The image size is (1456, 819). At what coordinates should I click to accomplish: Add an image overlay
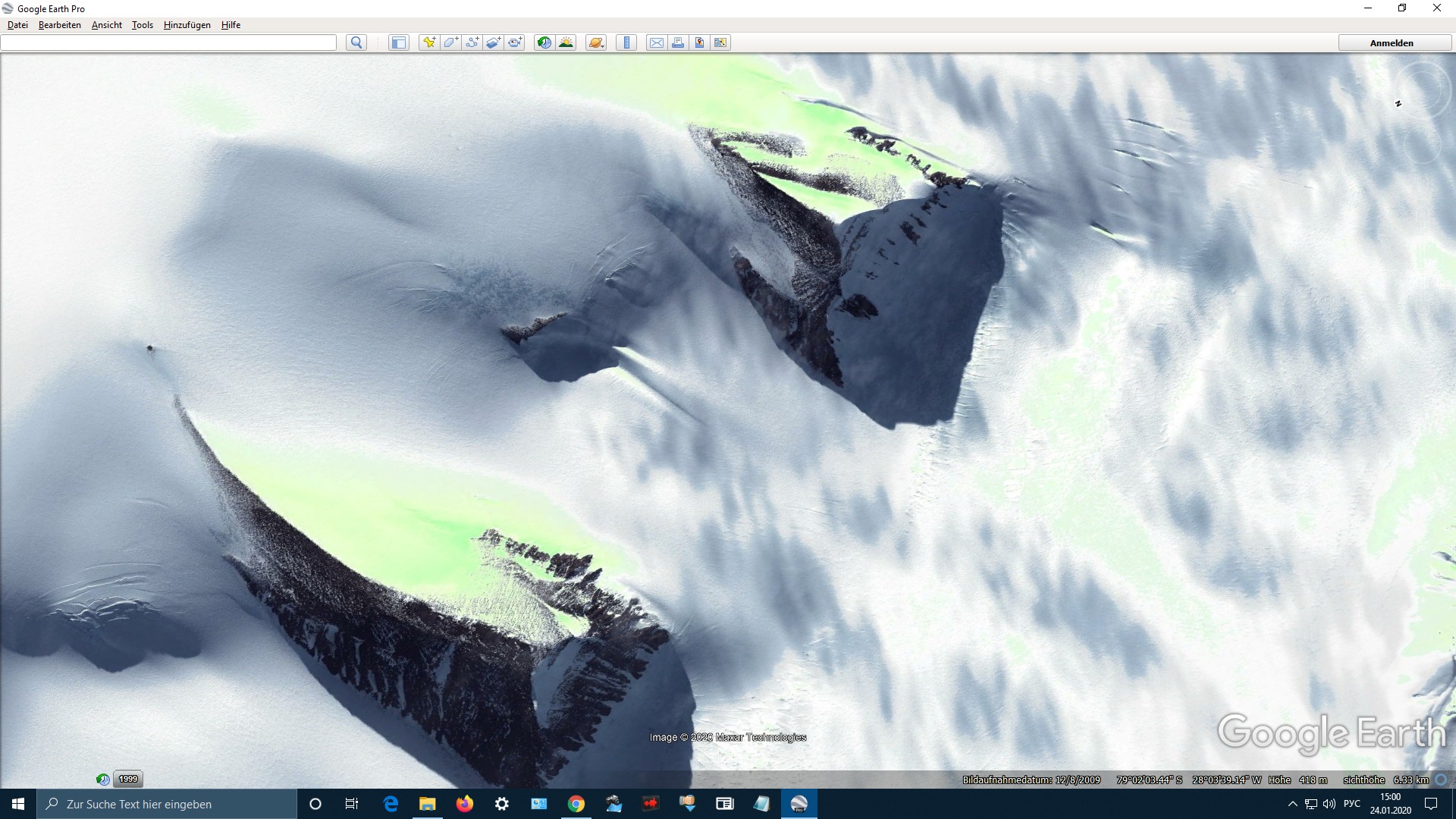(493, 42)
